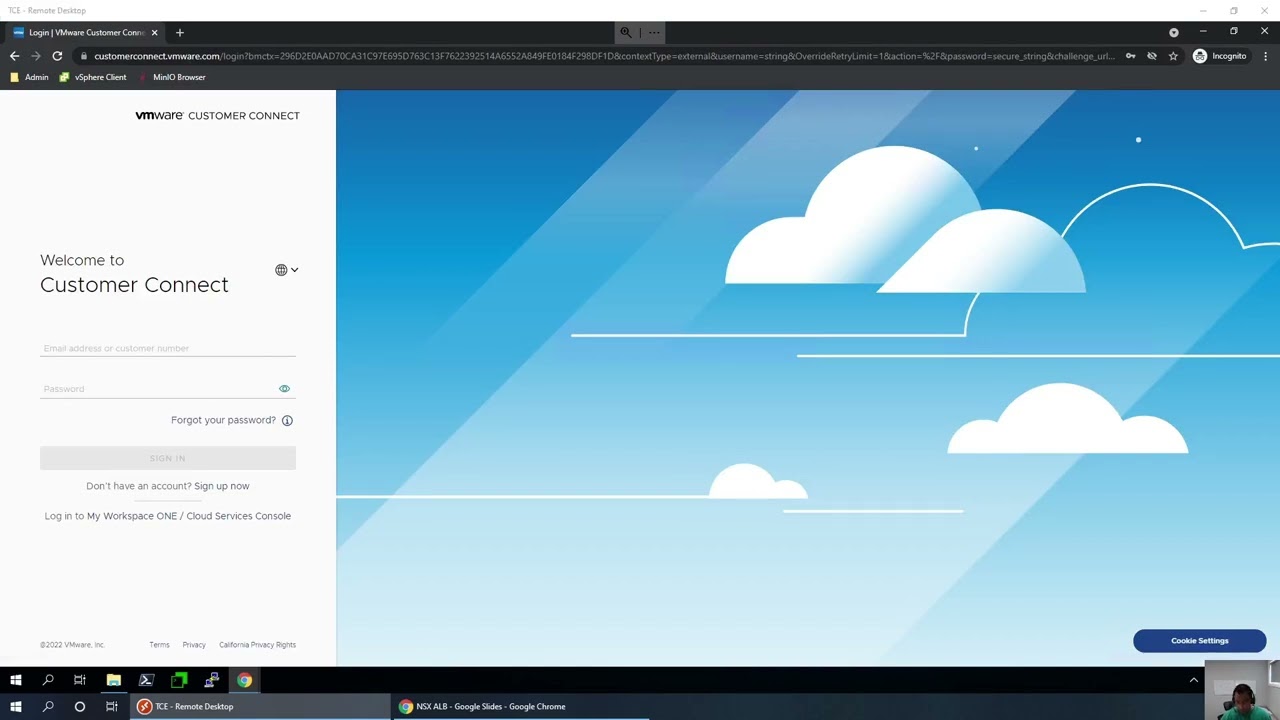Open the Cloud Services Console login link
This screenshot has height=720, width=1280.
point(238,516)
